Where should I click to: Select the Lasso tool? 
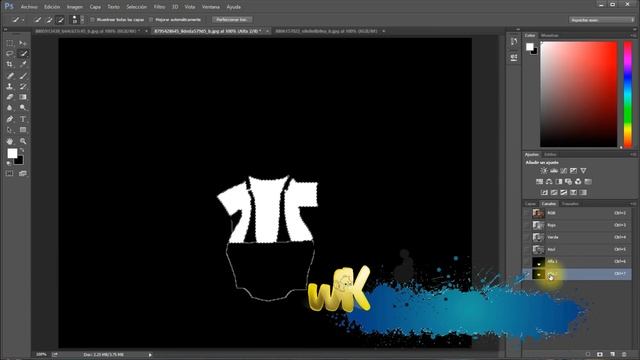click(x=10, y=54)
